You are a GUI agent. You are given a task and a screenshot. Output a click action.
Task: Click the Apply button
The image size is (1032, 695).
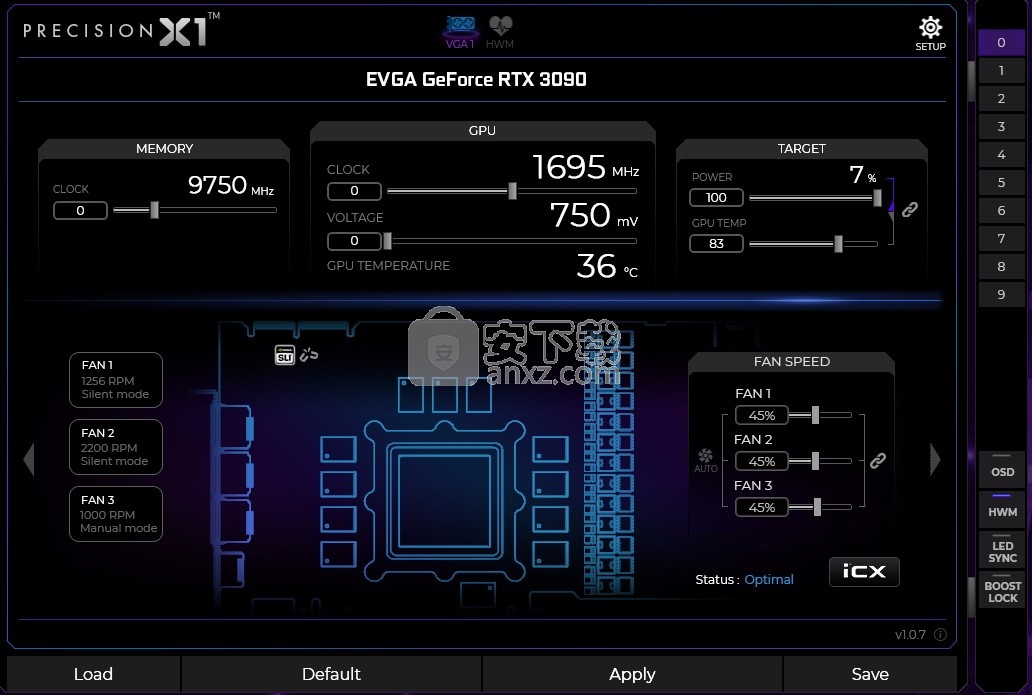[632, 674]
